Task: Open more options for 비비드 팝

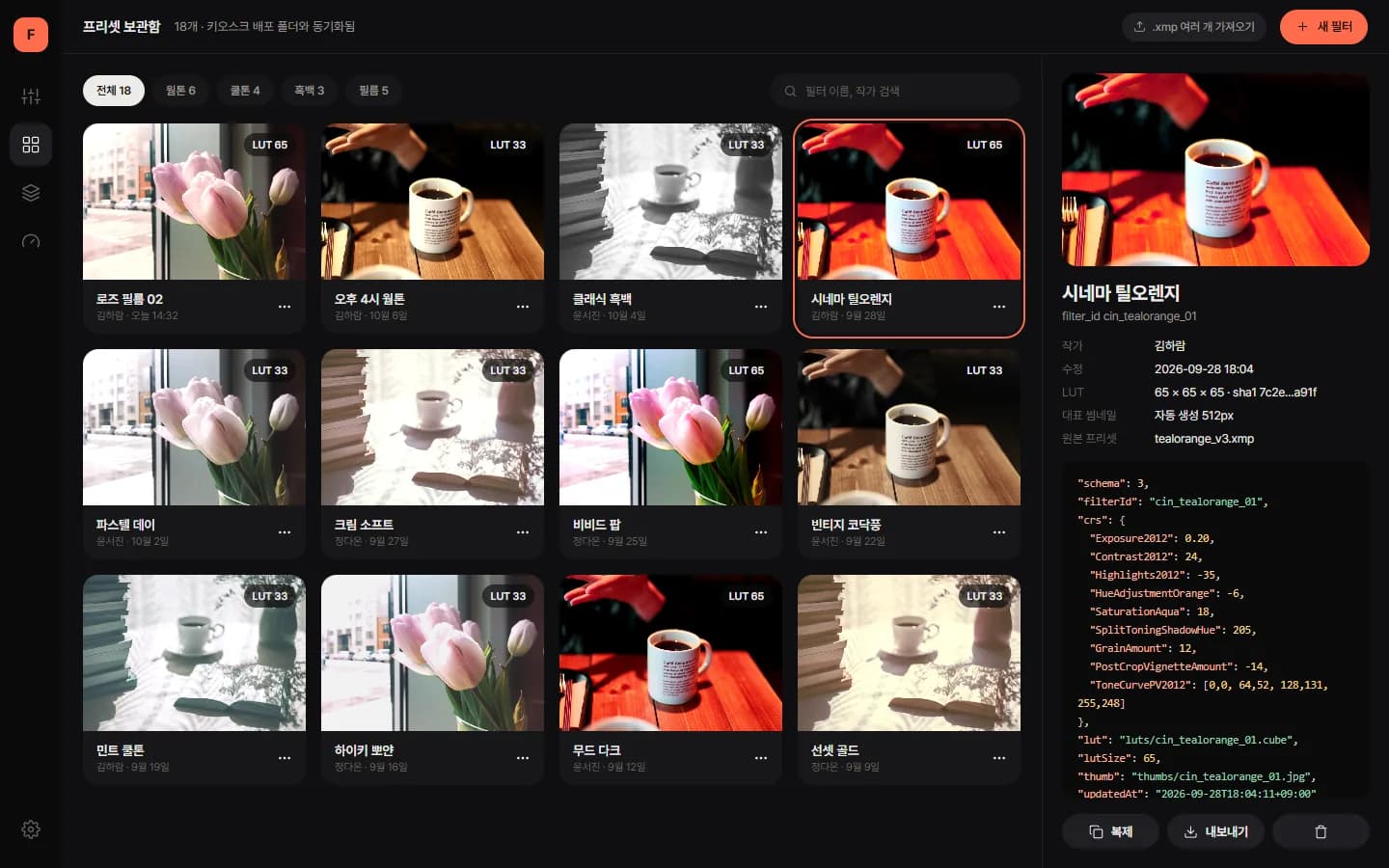Action: (761, 532)
